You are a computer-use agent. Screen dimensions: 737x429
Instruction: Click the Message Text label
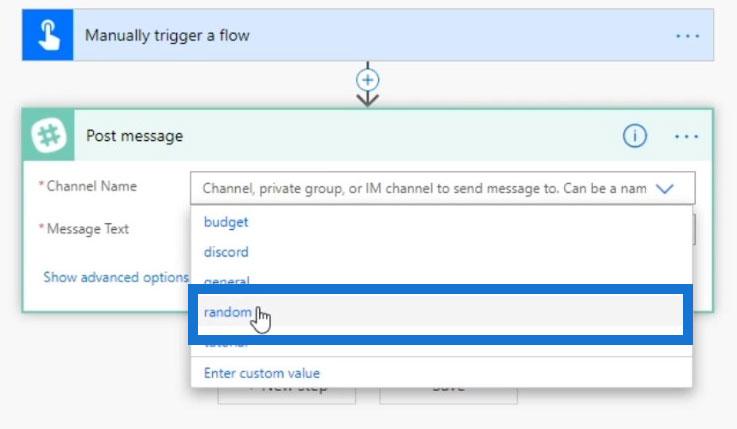coord(87,229)
